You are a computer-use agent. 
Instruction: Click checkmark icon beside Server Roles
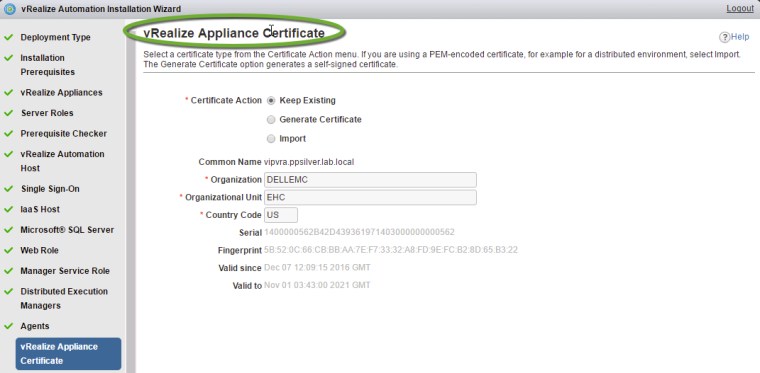click(x=8, y=113)
